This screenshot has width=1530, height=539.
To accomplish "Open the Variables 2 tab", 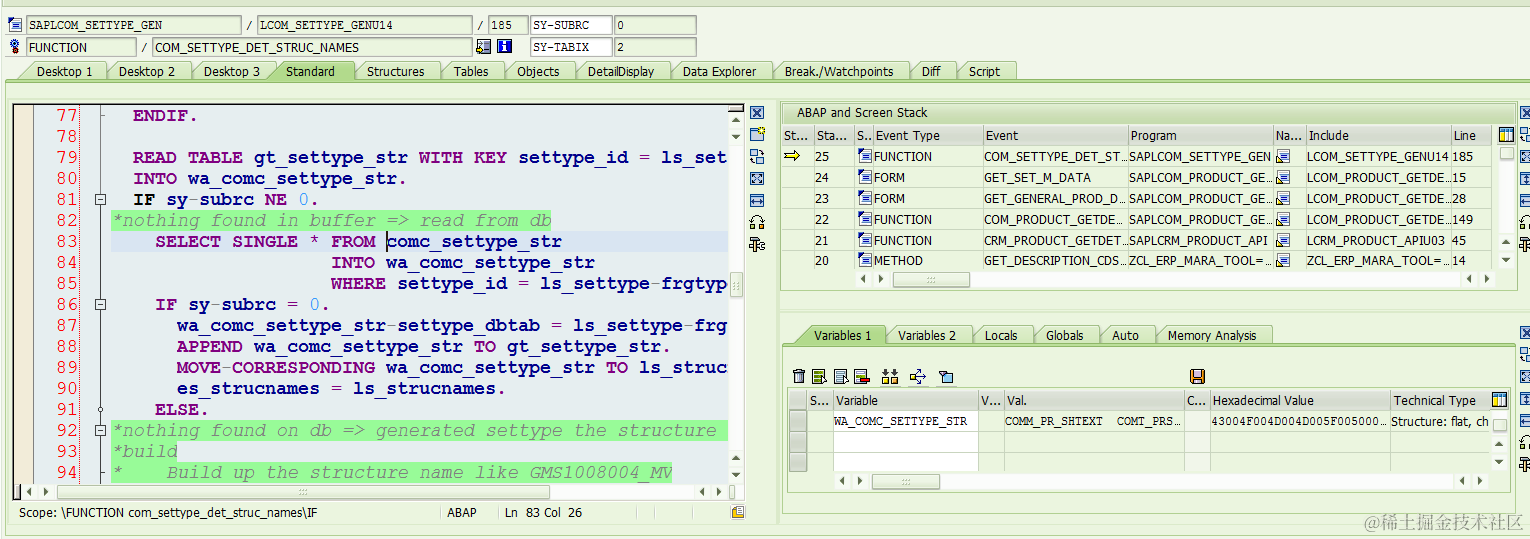I will (x=927, y=335).
